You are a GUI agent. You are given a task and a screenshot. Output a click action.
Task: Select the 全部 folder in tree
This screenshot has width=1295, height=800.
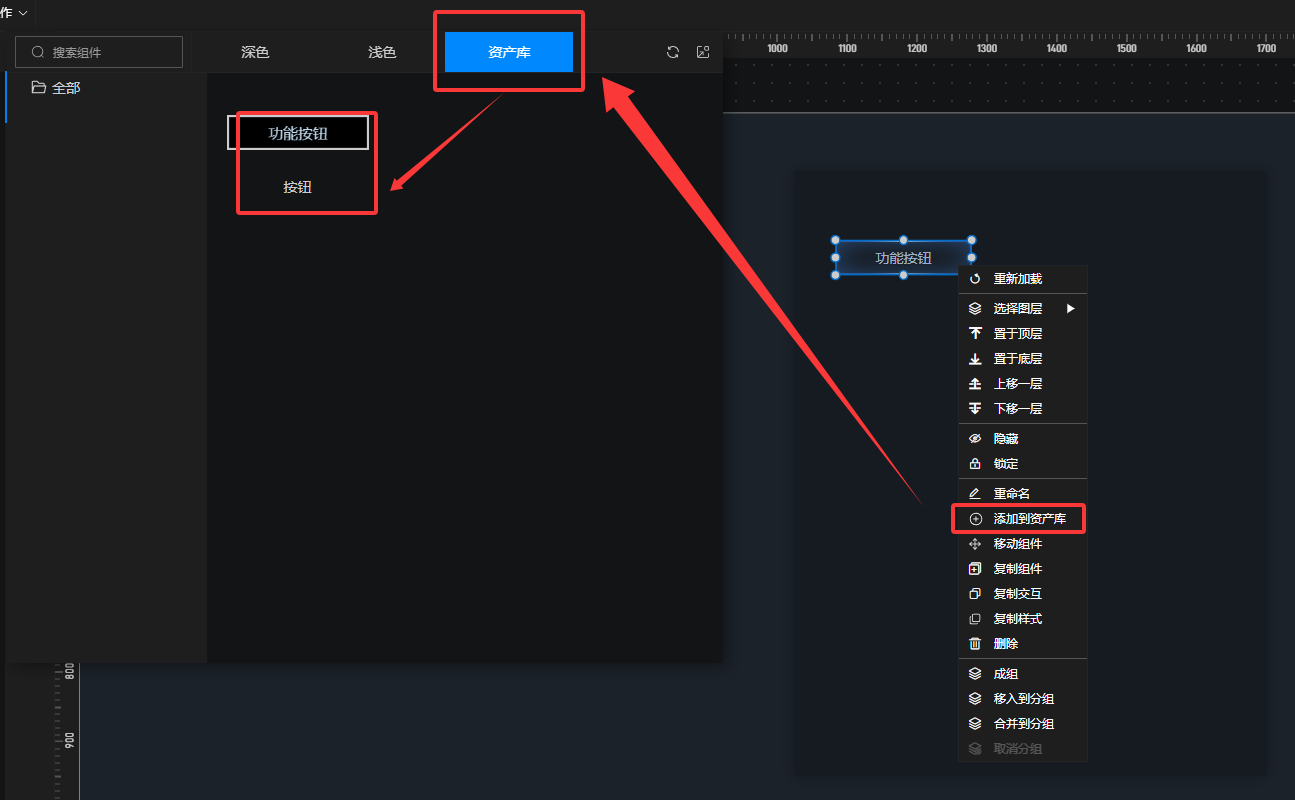click(65, 88)
